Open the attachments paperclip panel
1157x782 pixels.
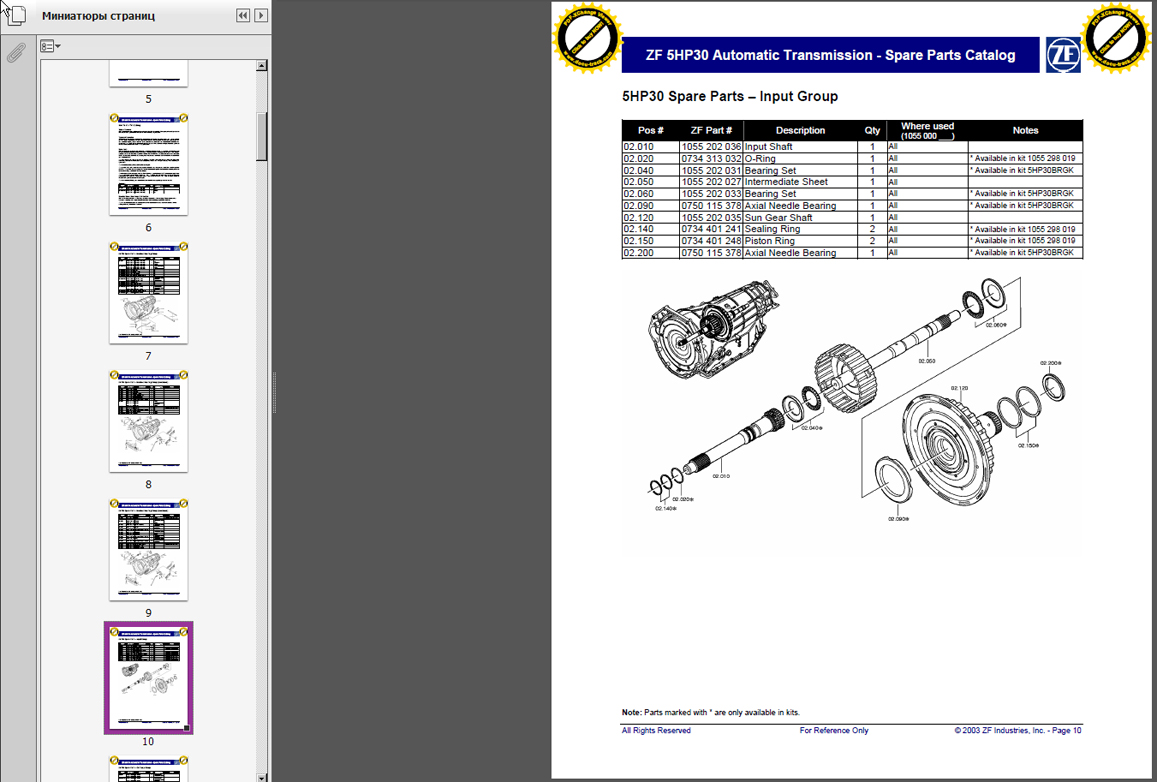14,53
